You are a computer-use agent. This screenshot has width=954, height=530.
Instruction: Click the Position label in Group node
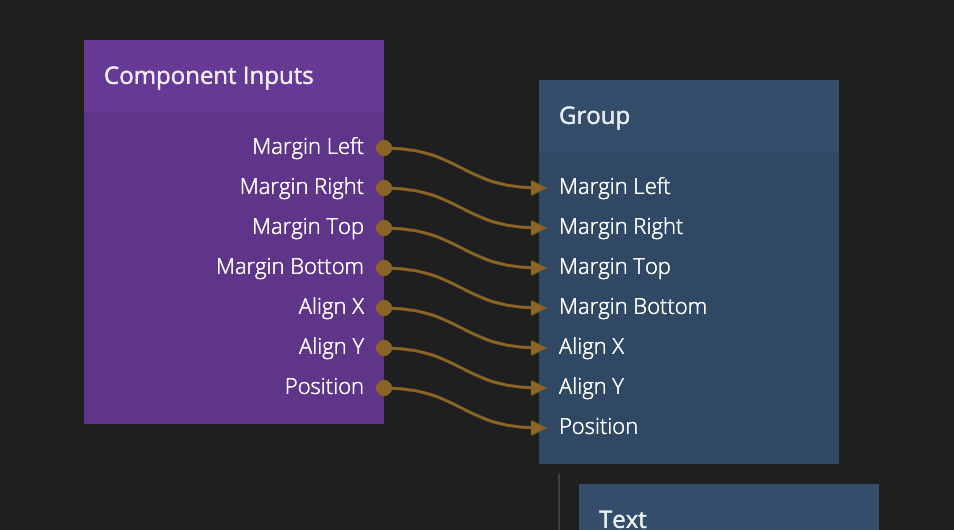[598, 427]
